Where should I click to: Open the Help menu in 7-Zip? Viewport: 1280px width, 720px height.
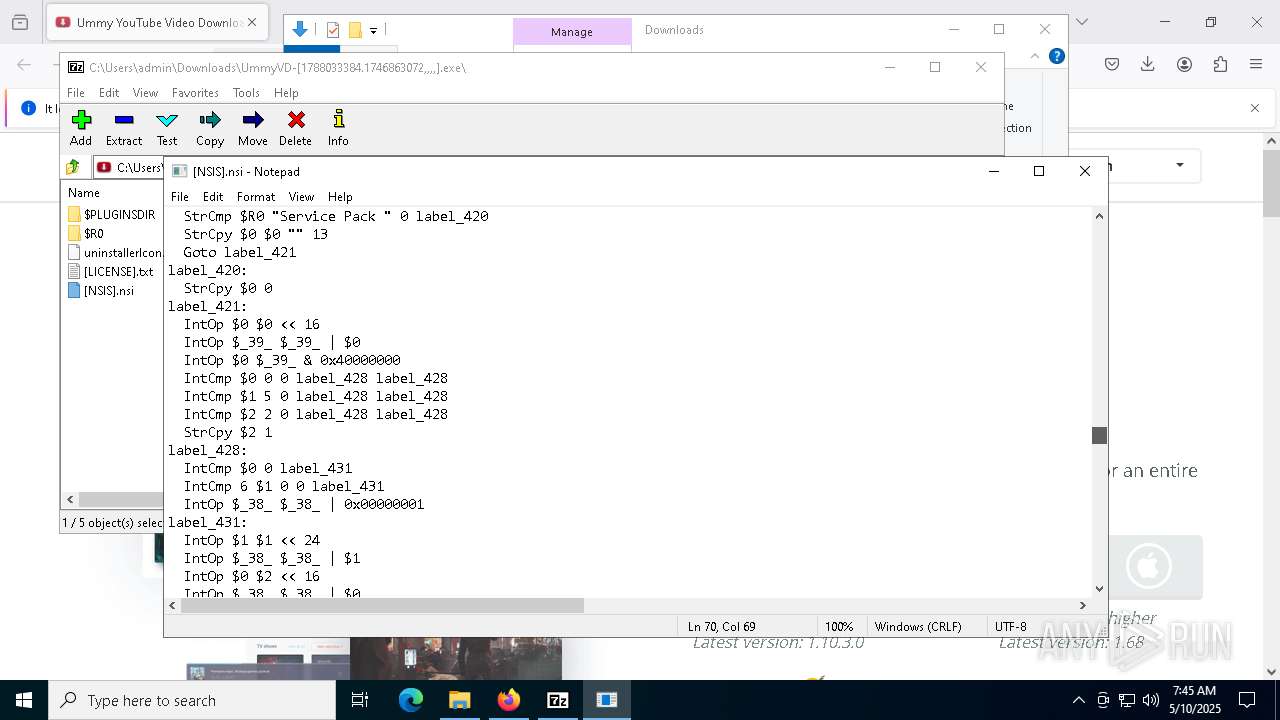[286, 93]
